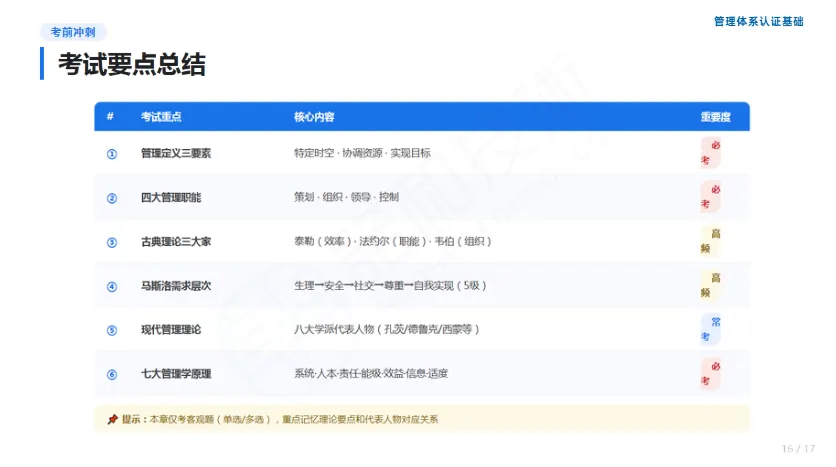Click the 必考 badge in 七大管理学原理 row
836x467 pixels.
pyautogui.click(x=711, y=374)
